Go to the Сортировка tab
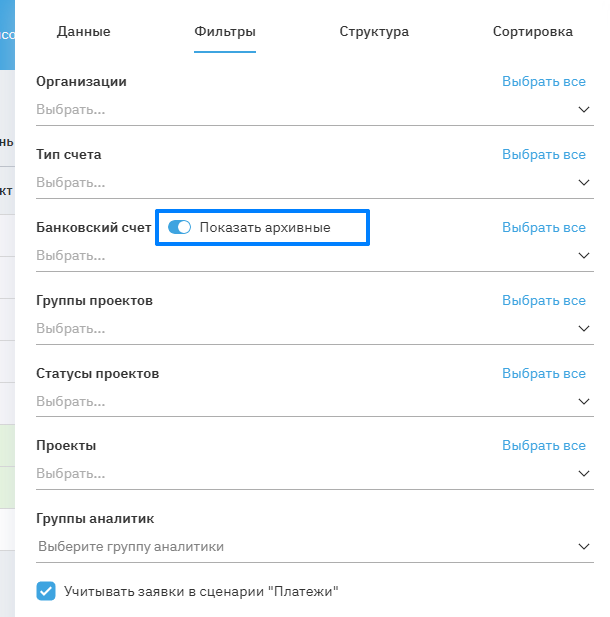 (533, 32)
